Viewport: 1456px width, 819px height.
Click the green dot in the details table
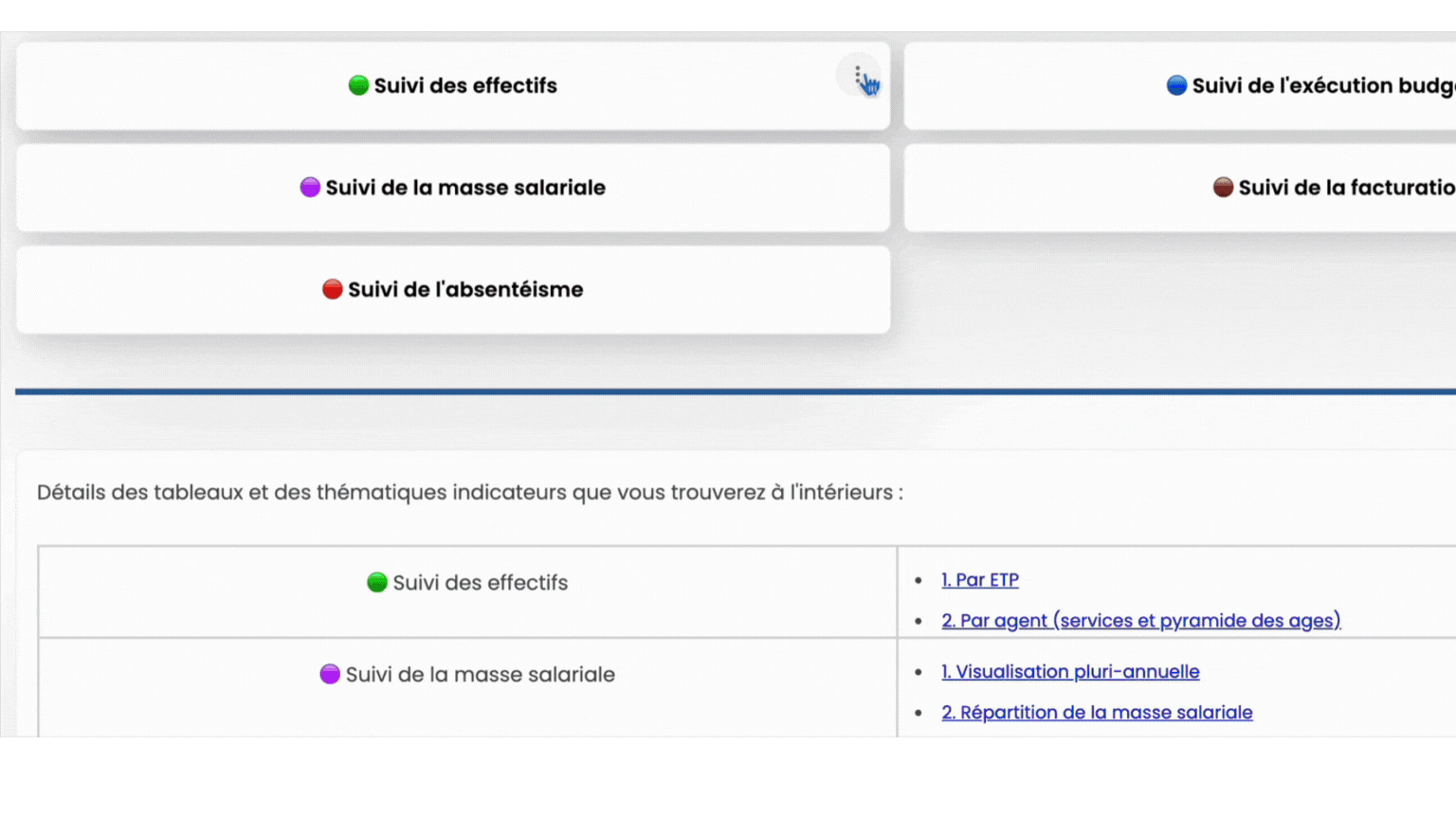point(377,582)
